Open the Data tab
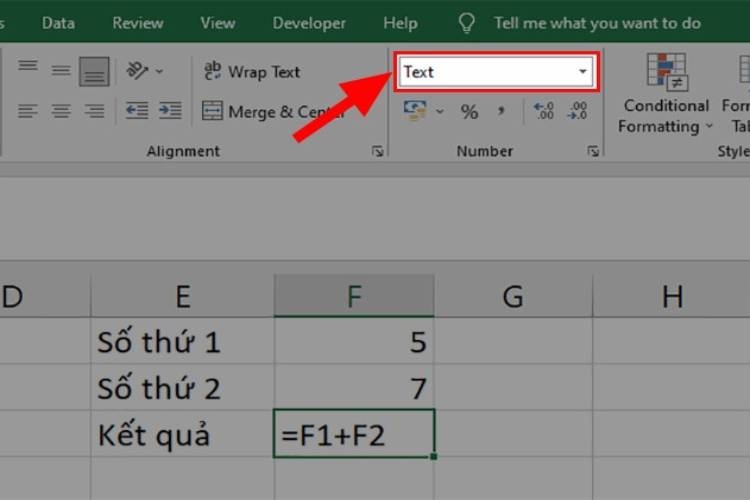This screenshot has height=500, width=750. [x=58, y=23]
